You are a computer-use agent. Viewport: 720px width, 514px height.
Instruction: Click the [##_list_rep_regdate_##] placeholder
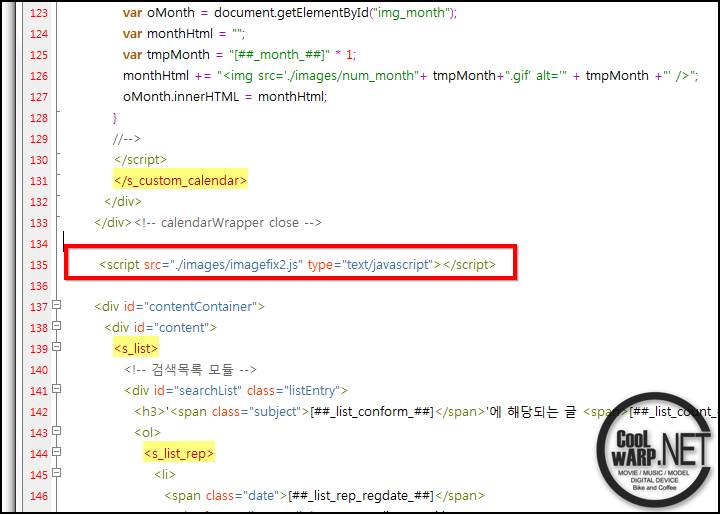pos(361,496)
